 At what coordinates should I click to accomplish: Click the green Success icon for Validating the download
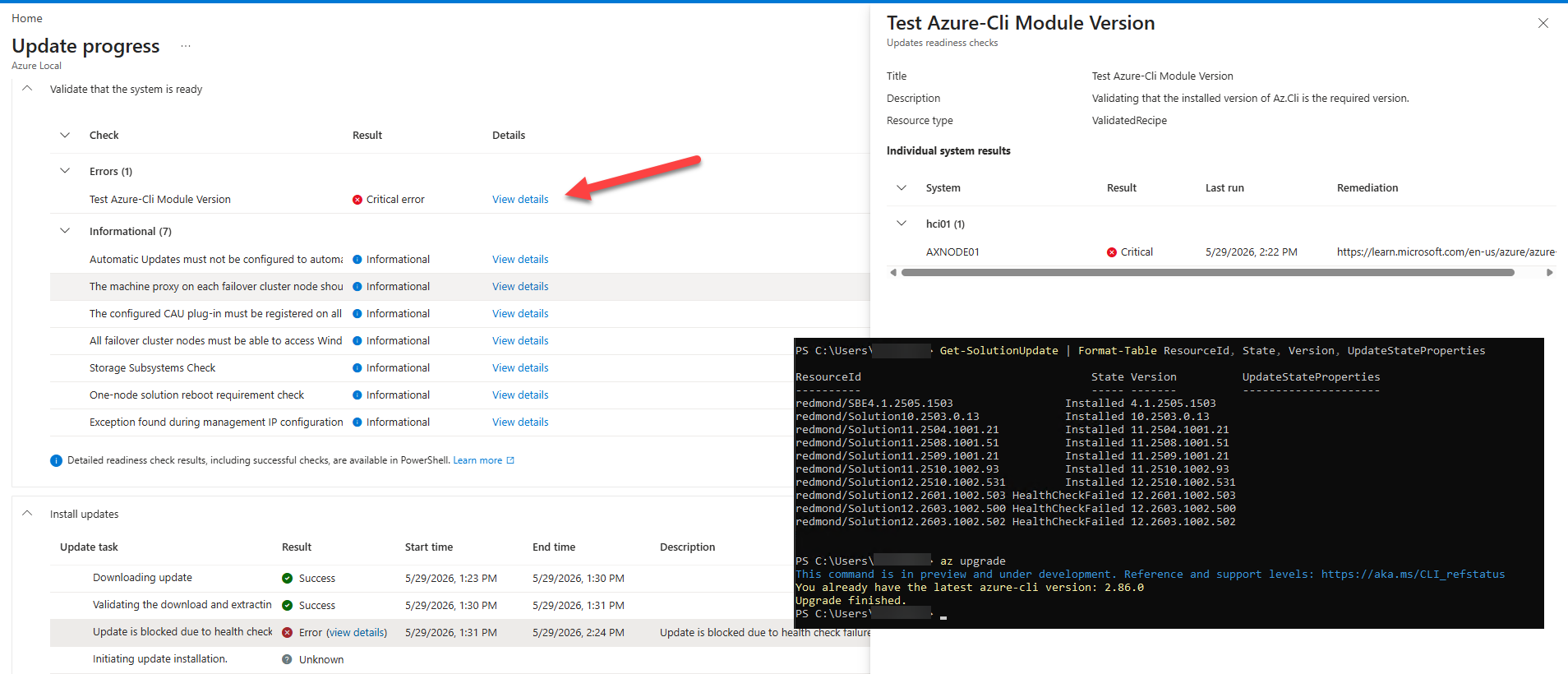[x=288, y=605]
